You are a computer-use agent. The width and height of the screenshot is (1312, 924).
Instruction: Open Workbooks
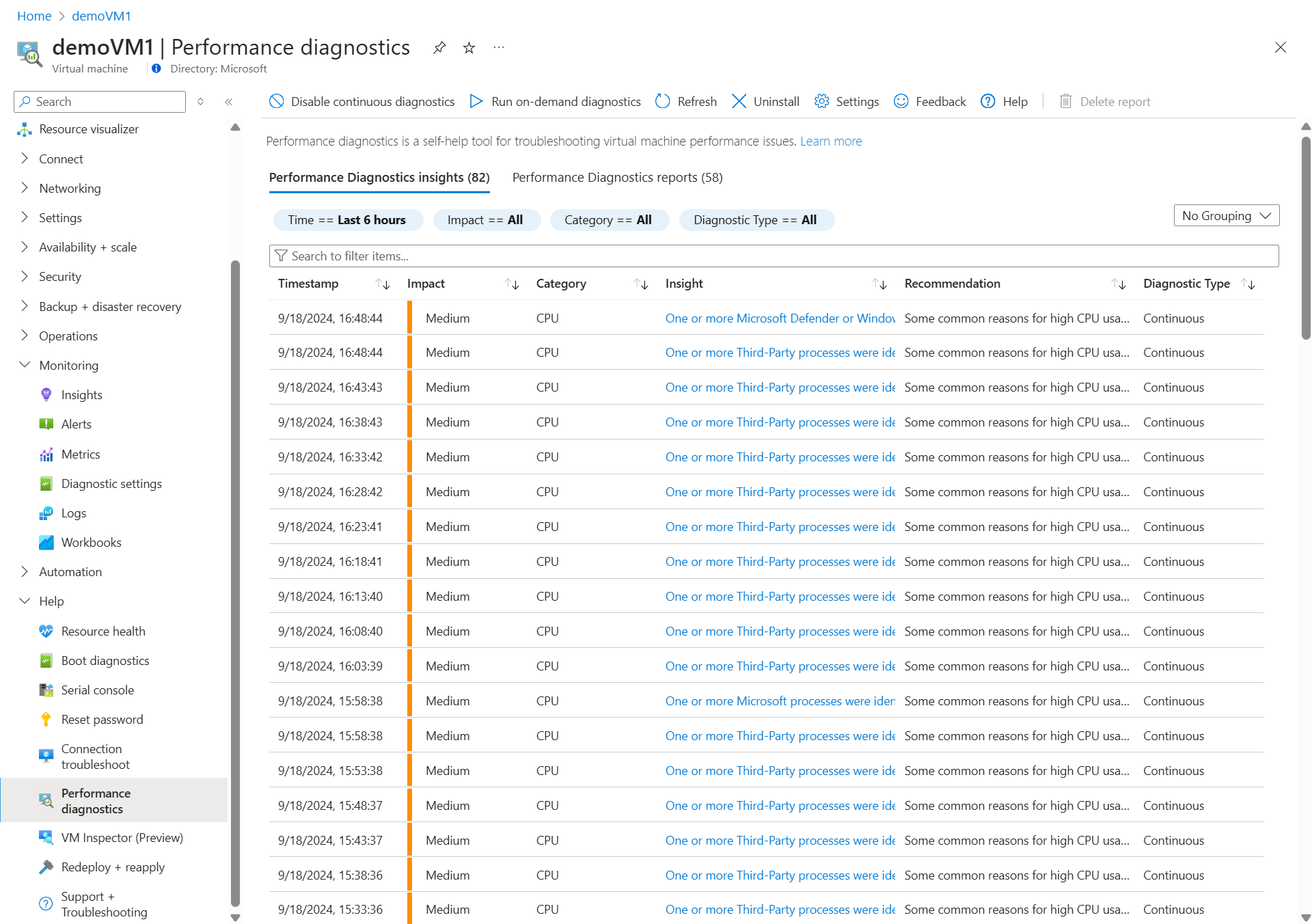pos(91,542)
